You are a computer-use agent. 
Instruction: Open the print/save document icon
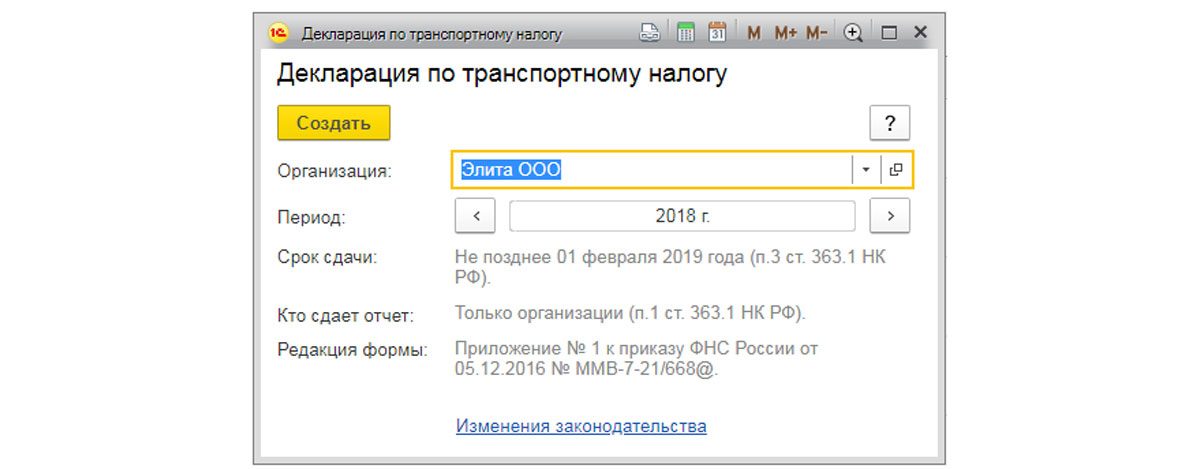tap(650, 33)
